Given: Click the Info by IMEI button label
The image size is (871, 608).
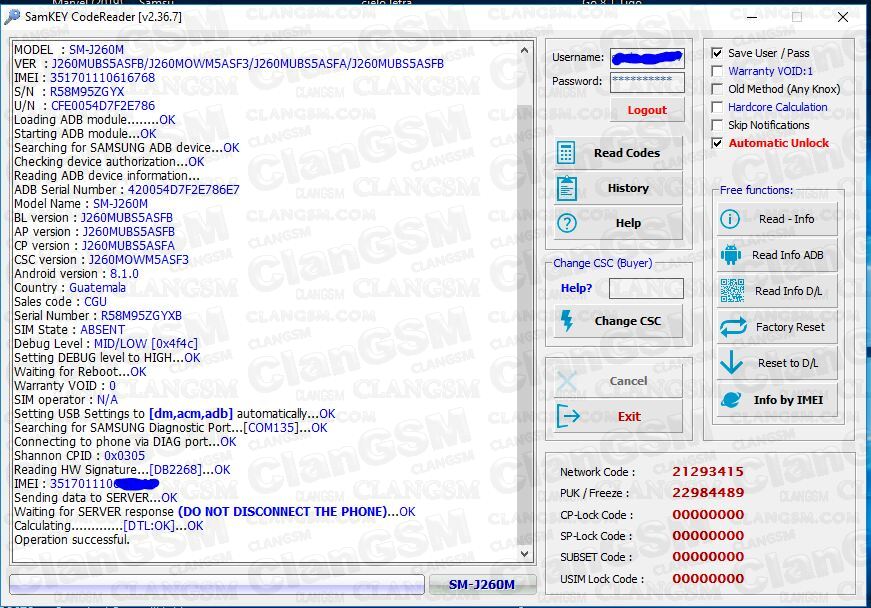Looking at the screenshot, I should click(788, 400).
